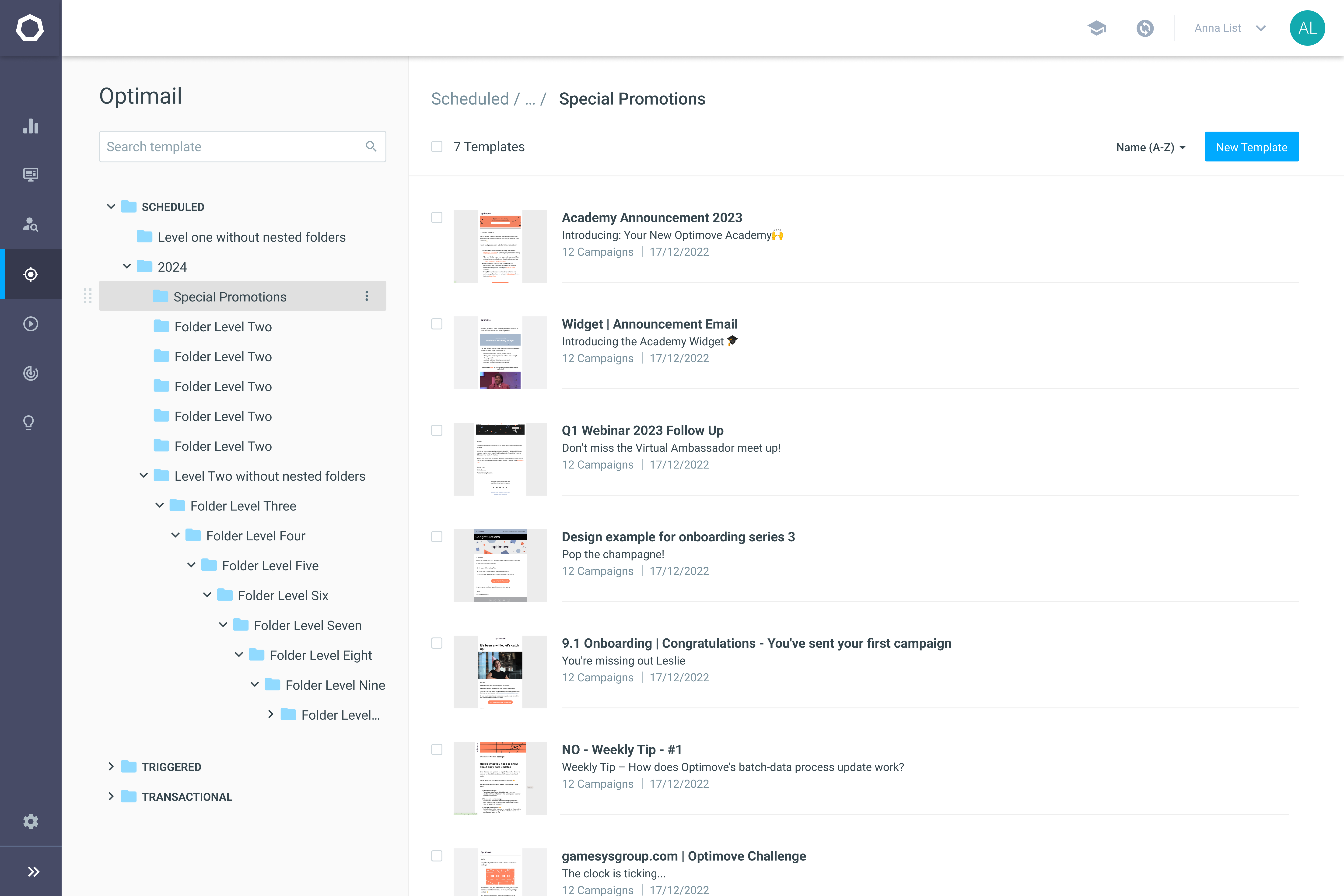The image size is (1344, 896).
Task: Check the 9.1 Onboarding Congratulations checkbox
Action: pos(437,643)
